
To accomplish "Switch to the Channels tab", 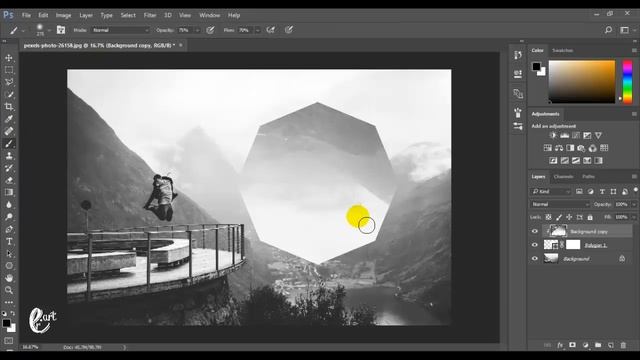I will pos(564,177).
